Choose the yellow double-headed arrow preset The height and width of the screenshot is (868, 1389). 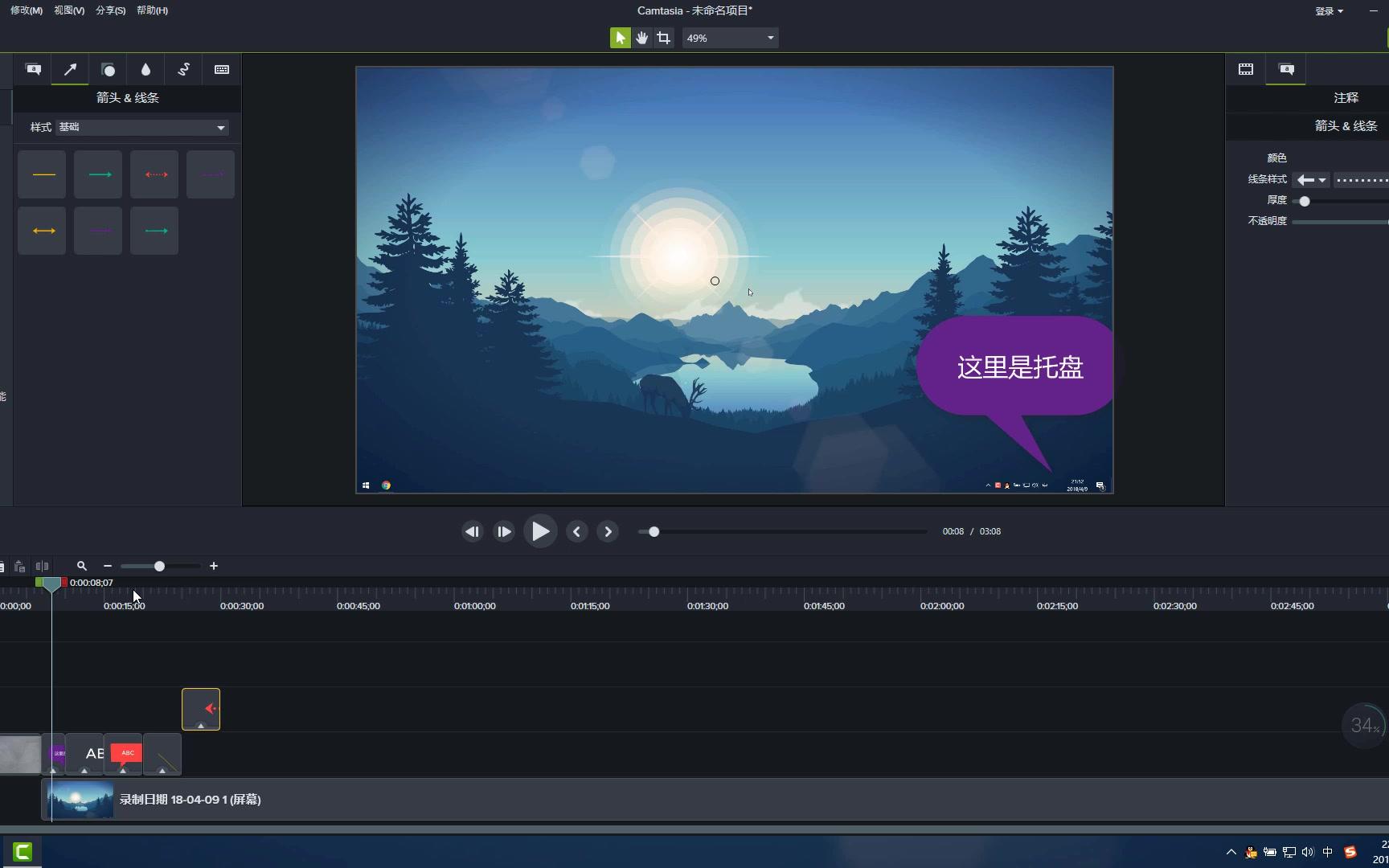(42, 231)
